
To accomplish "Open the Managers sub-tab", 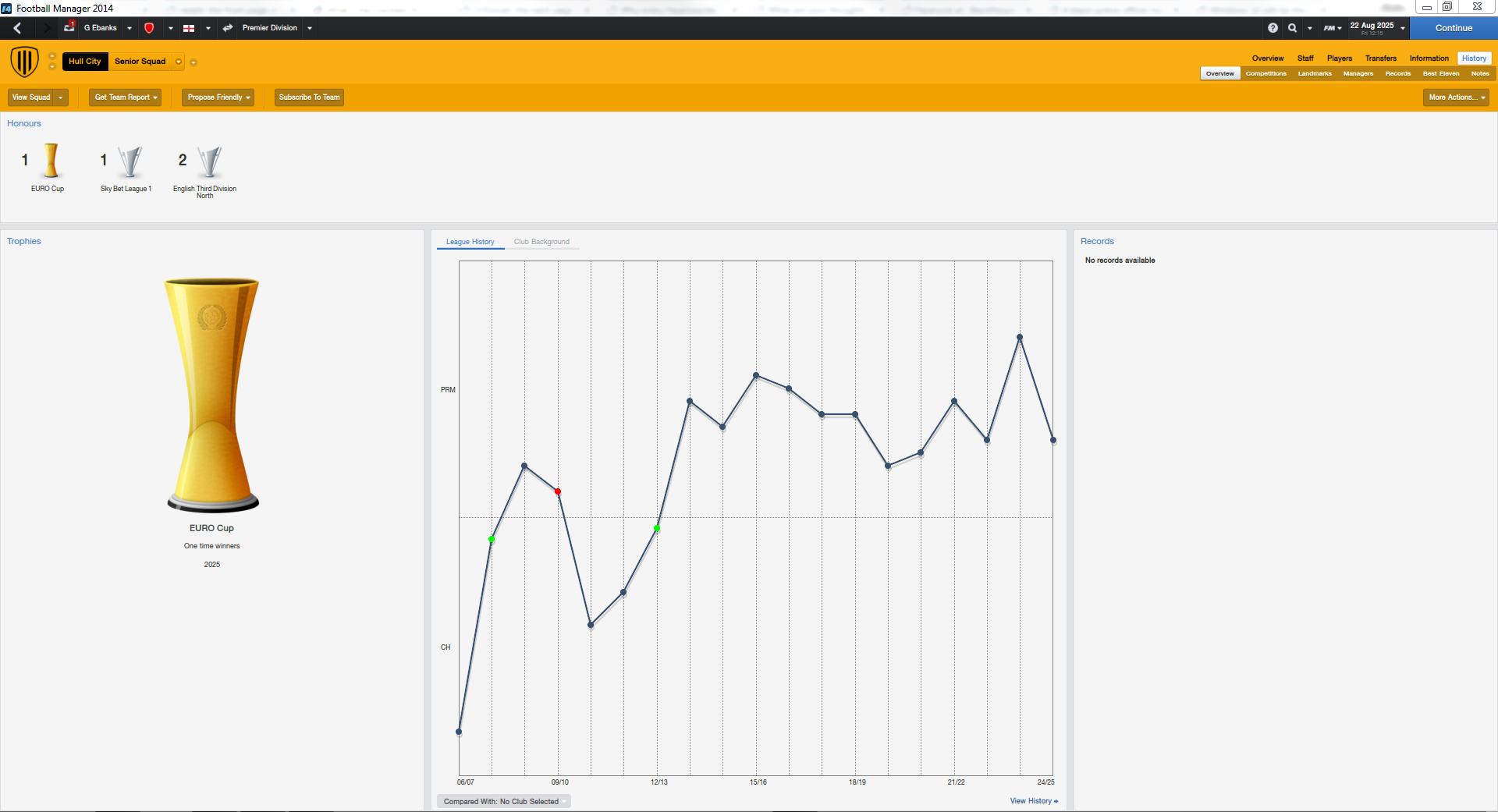I will 1358,73.
